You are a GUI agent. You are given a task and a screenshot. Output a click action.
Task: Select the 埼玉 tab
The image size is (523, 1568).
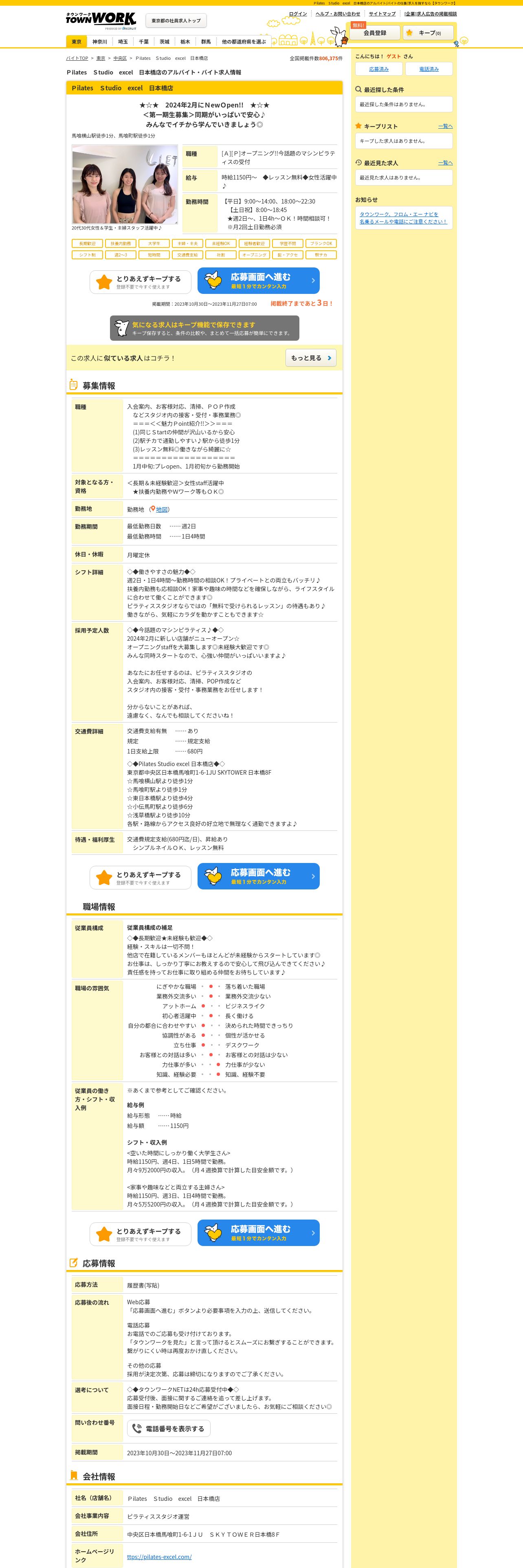(x=123, y=42)
